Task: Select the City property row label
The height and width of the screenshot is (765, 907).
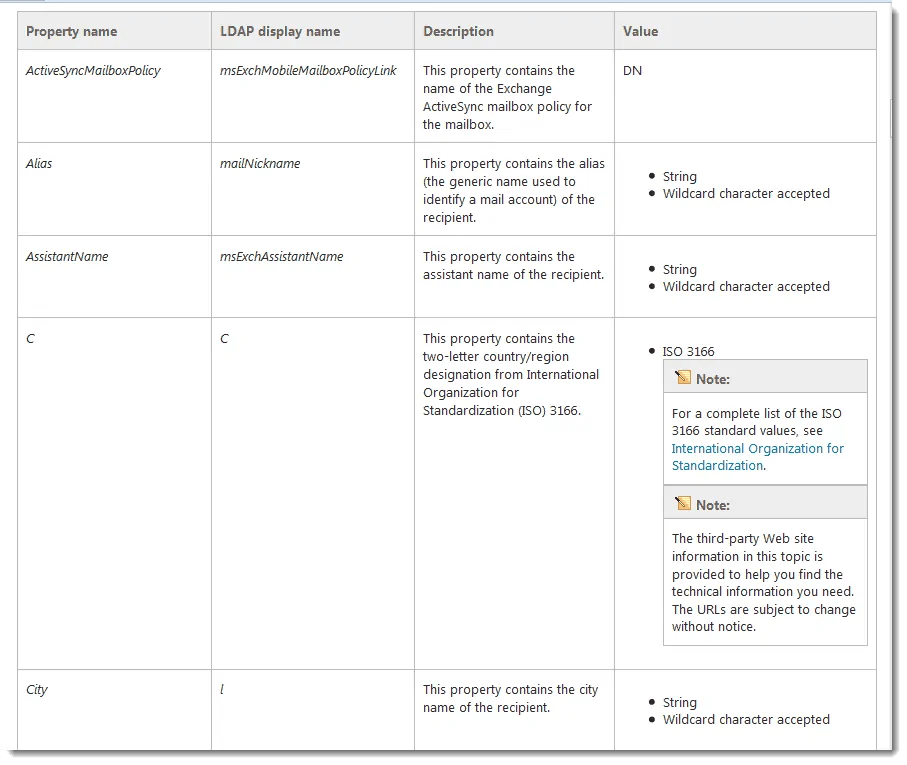Action: pos(37,690)
